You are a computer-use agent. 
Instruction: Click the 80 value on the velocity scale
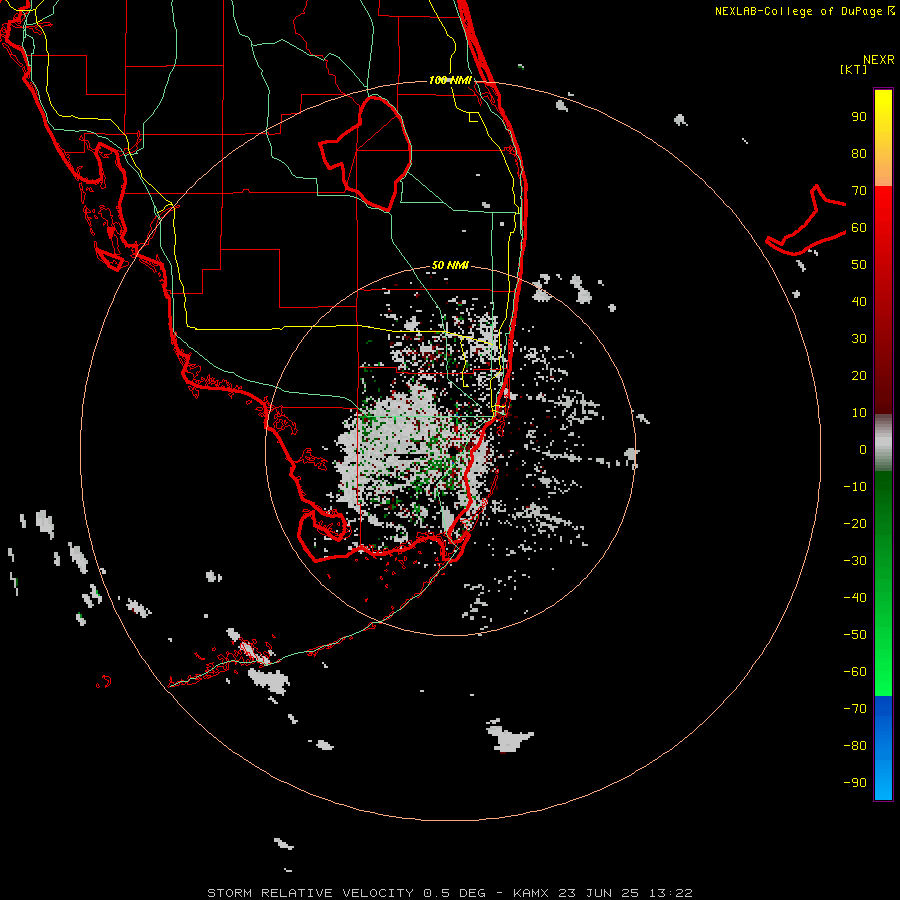(x=859, y=153)
